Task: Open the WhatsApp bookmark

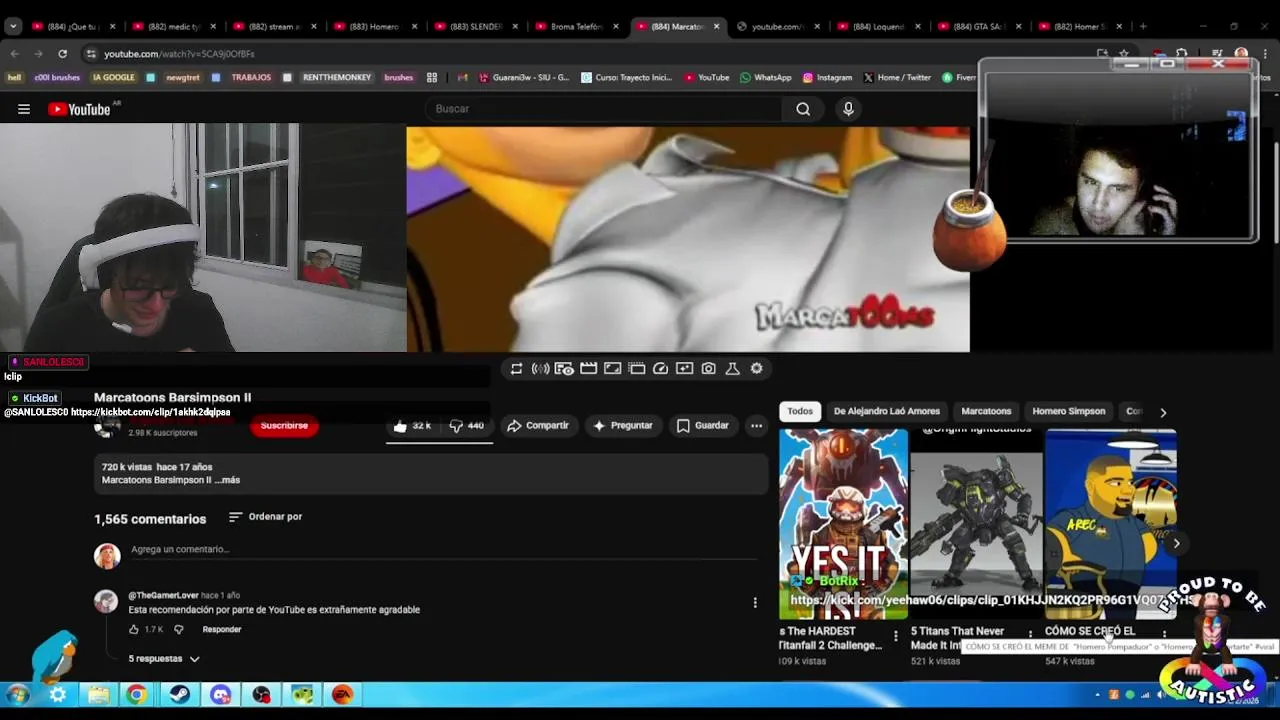Action: tap(766, 78)
